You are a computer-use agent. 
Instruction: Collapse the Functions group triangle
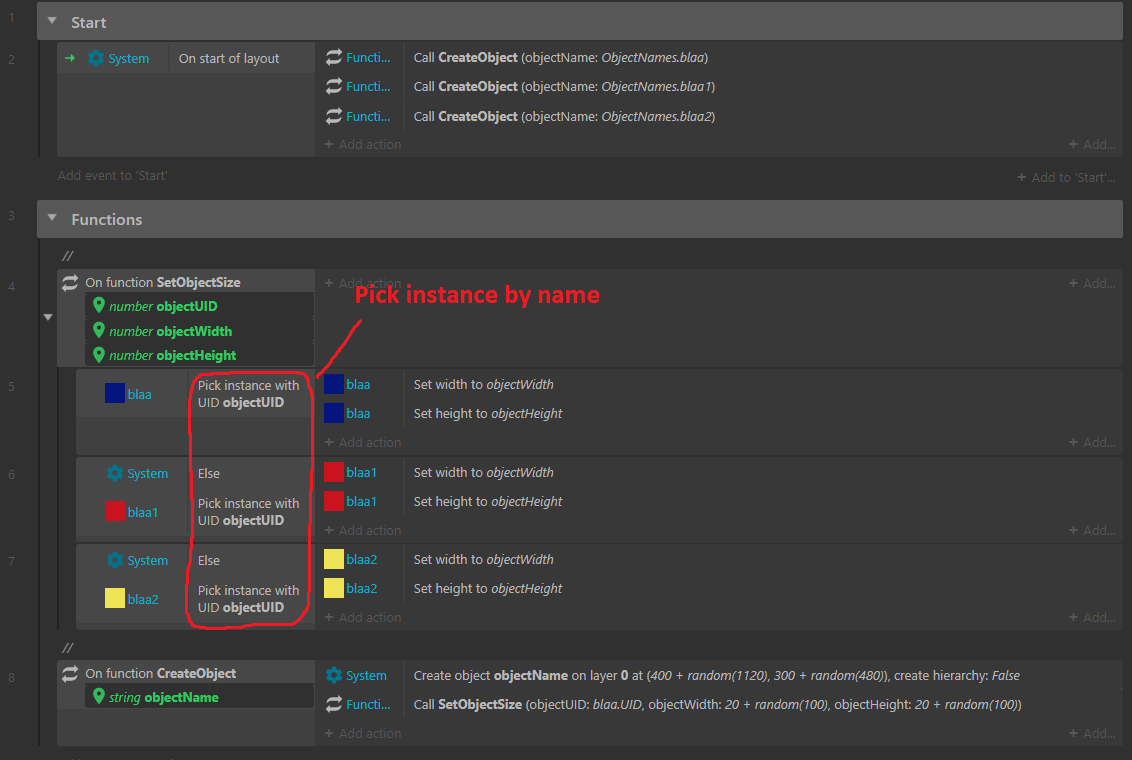click(52, 217)
